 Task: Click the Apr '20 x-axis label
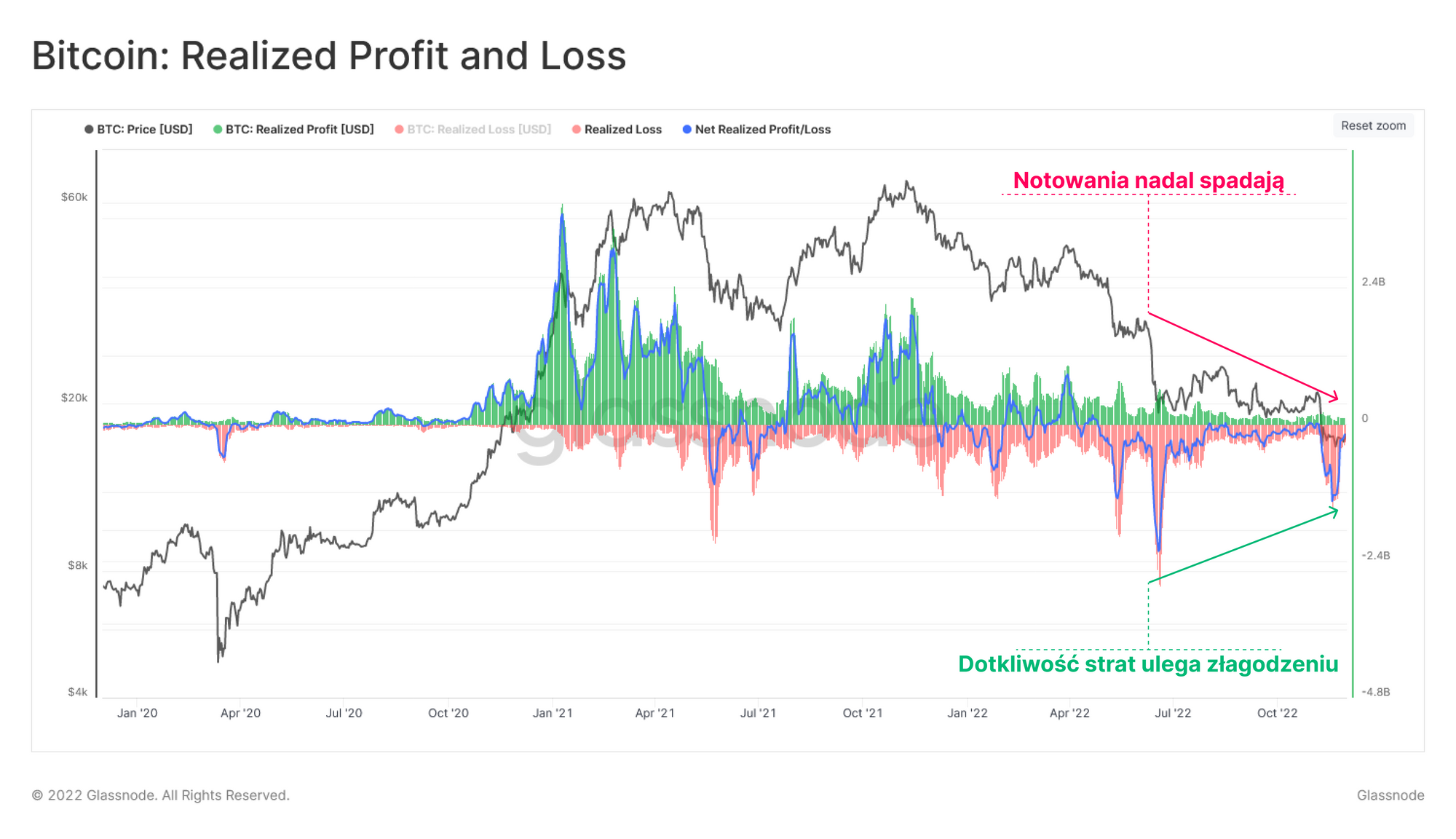pyautogui.click(x=240, y=713)
